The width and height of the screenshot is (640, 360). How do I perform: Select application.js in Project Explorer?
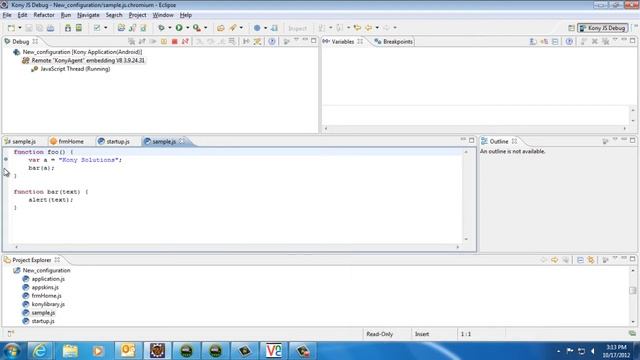click(44, 279)
